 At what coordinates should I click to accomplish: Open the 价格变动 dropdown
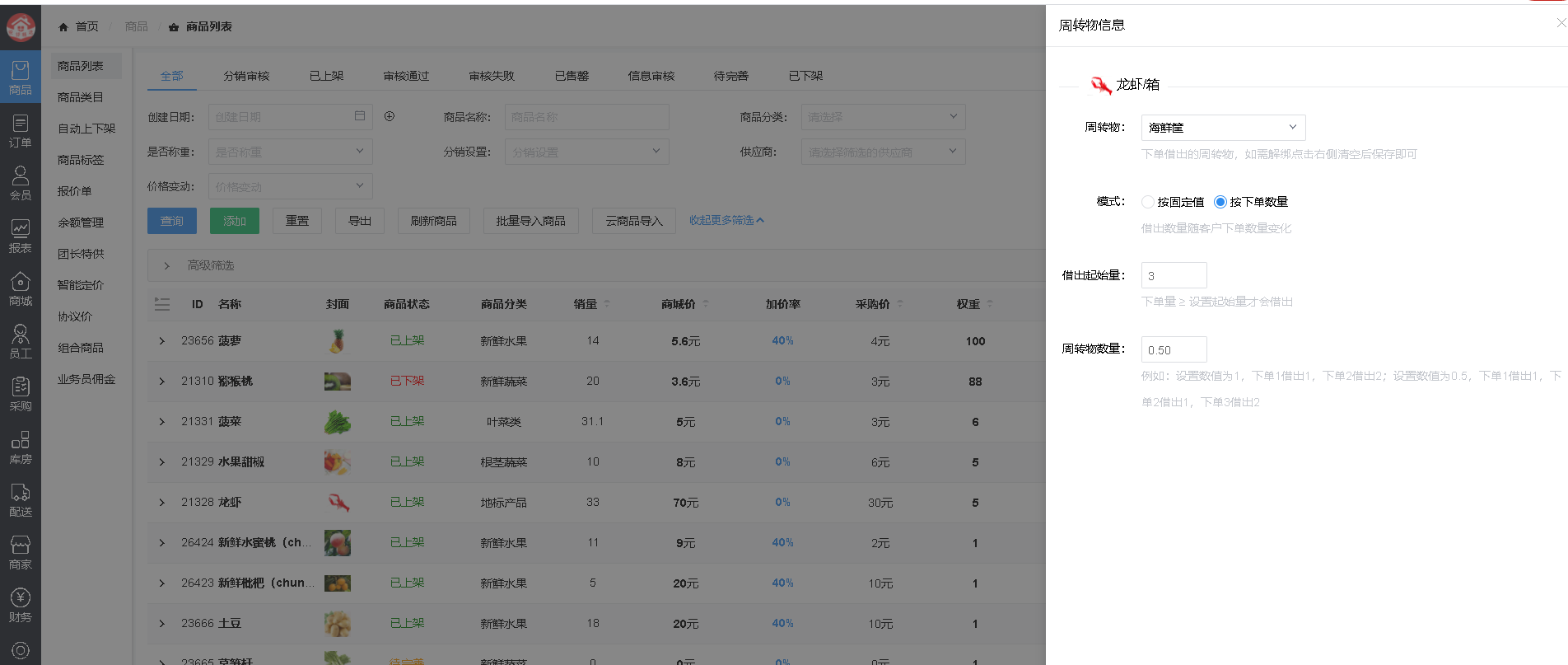[290, 186]
